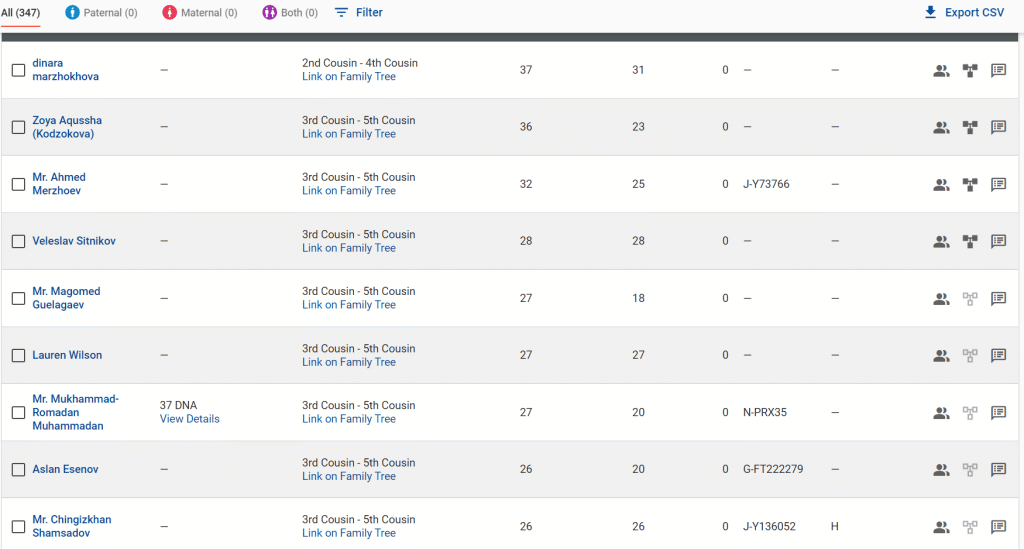1024x549 pixels.
Task: Select the Both (0) matches tab
Action: [290, 13]
